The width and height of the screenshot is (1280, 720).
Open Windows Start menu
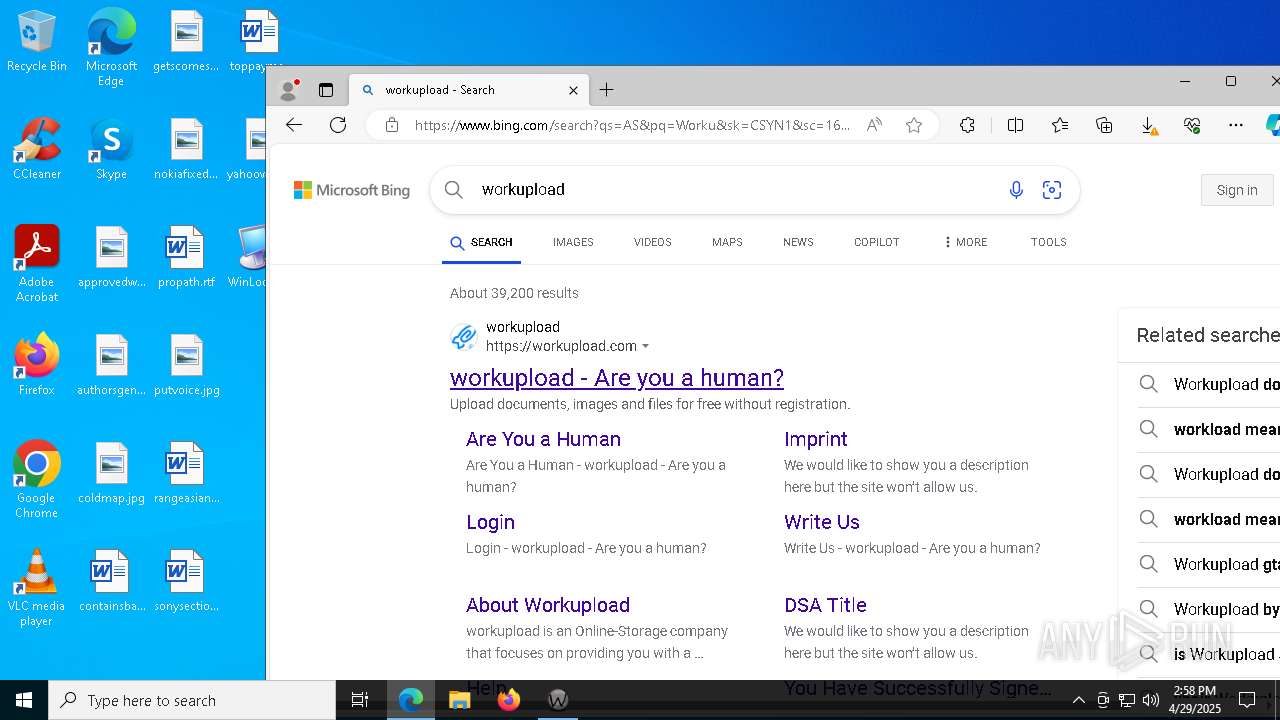(x=24, y=700)
